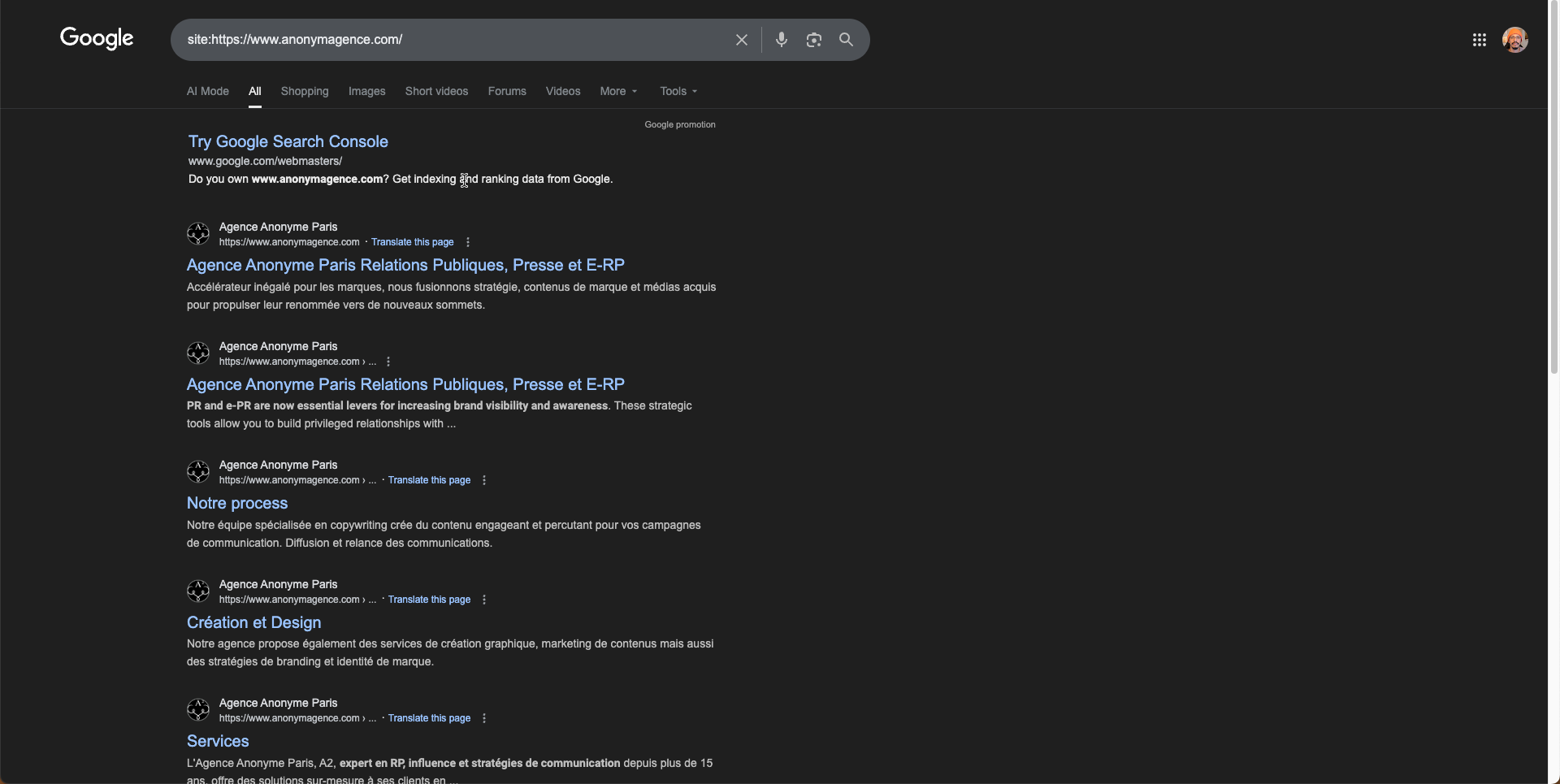Open the Google apps grid

coord(1480,40)
